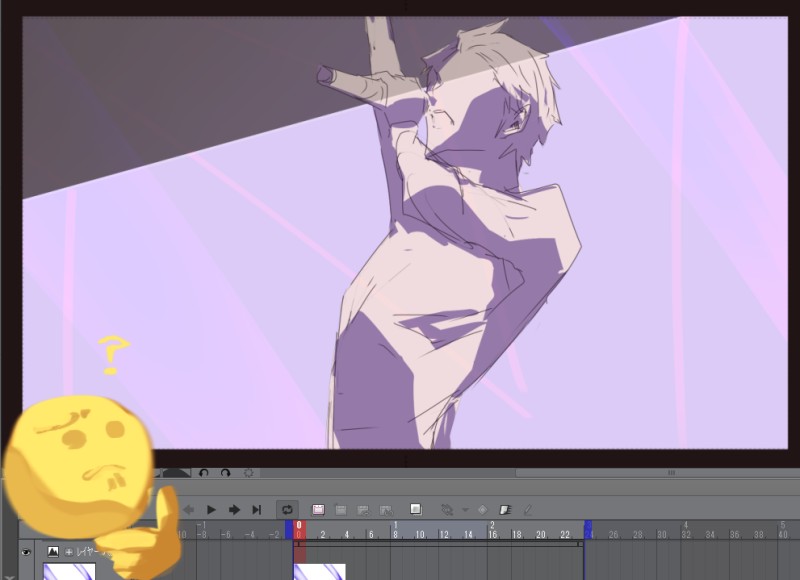The width and height of the screenshot is (800, 580).
Task: Click frame 20 on the timeline ruler
Action: tap(541, 535)
